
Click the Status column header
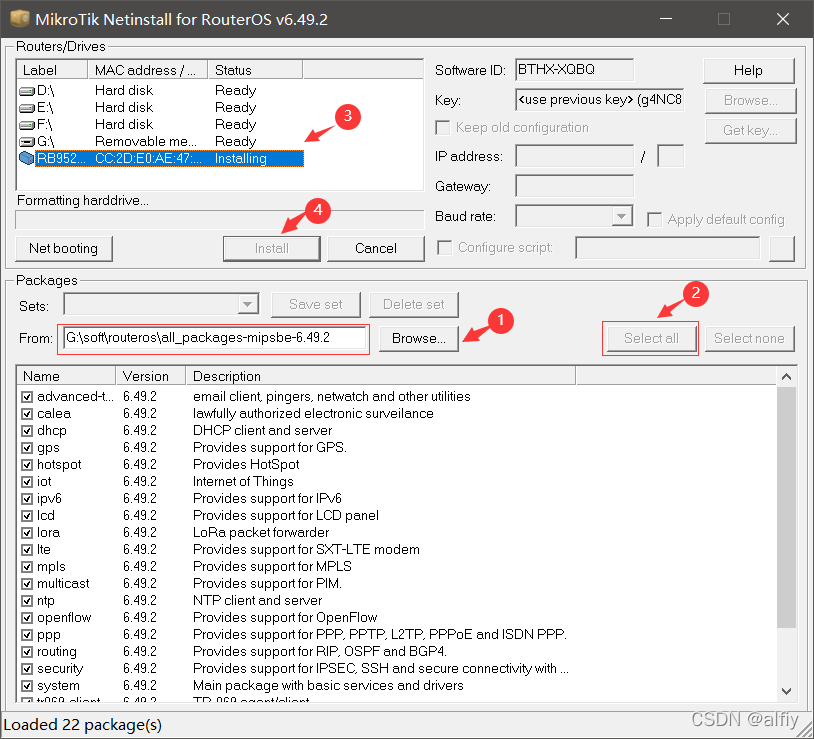(255, 70)
